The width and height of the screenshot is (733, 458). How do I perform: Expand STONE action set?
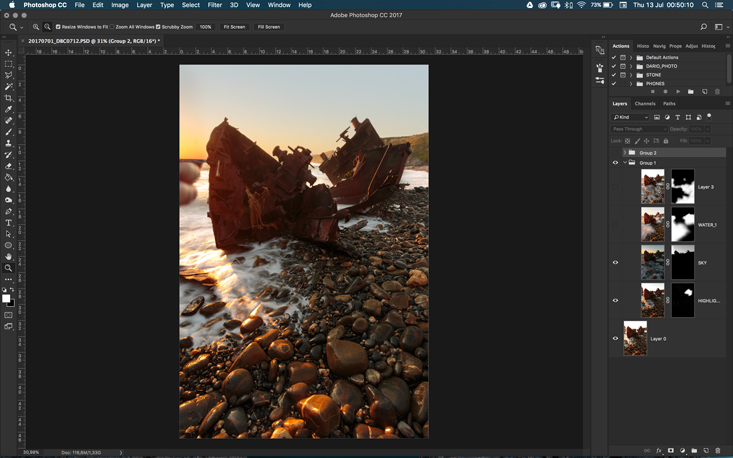[x=631, y=75]
